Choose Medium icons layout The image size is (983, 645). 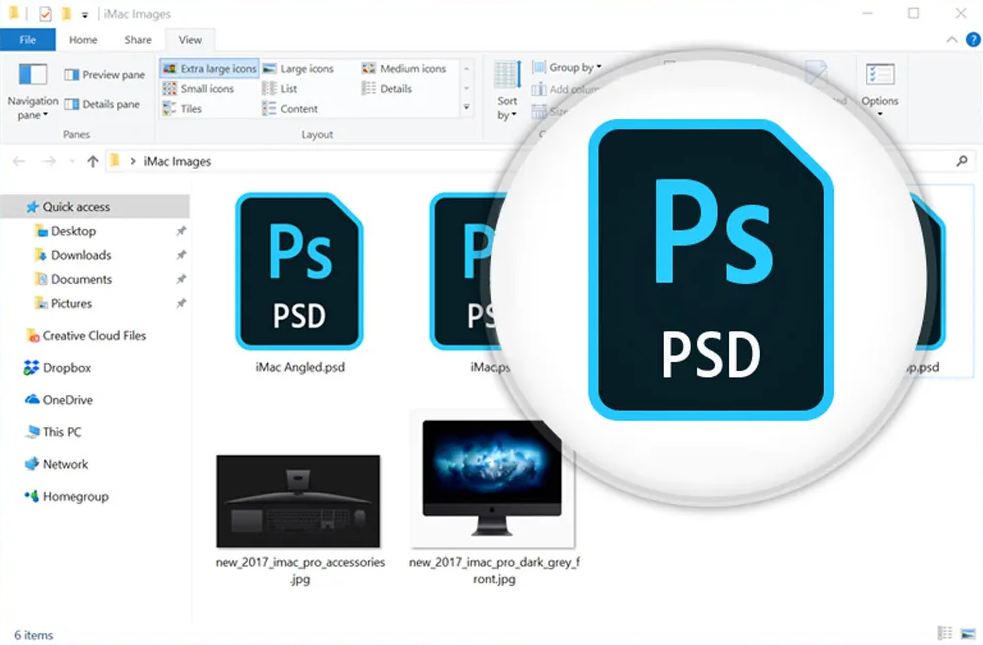tap(404, 68)
